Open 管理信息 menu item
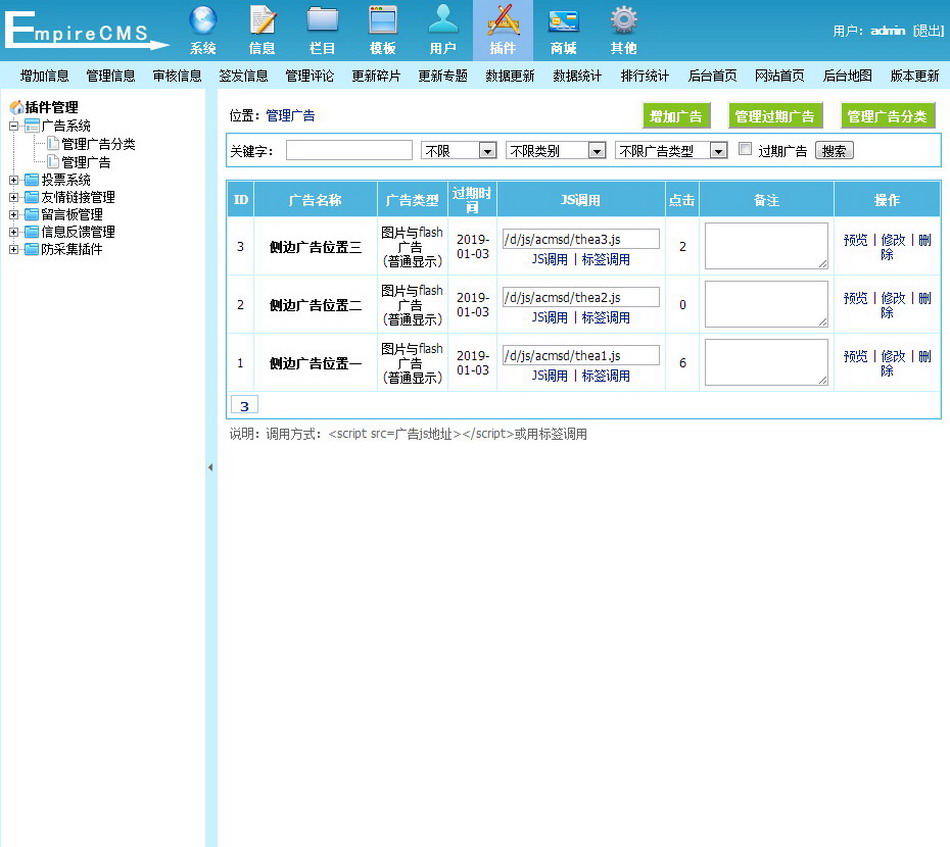This screenshot has height=847, width=950. [111, 76]
